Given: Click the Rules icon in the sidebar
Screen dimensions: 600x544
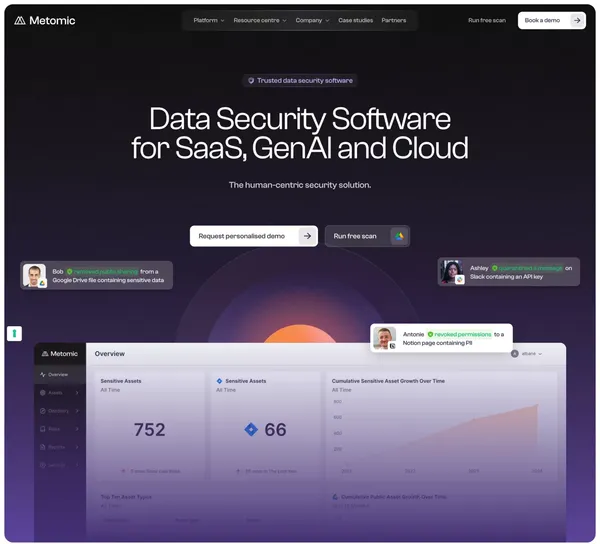Looking at the screenshot, I should (x=43, y=429).
